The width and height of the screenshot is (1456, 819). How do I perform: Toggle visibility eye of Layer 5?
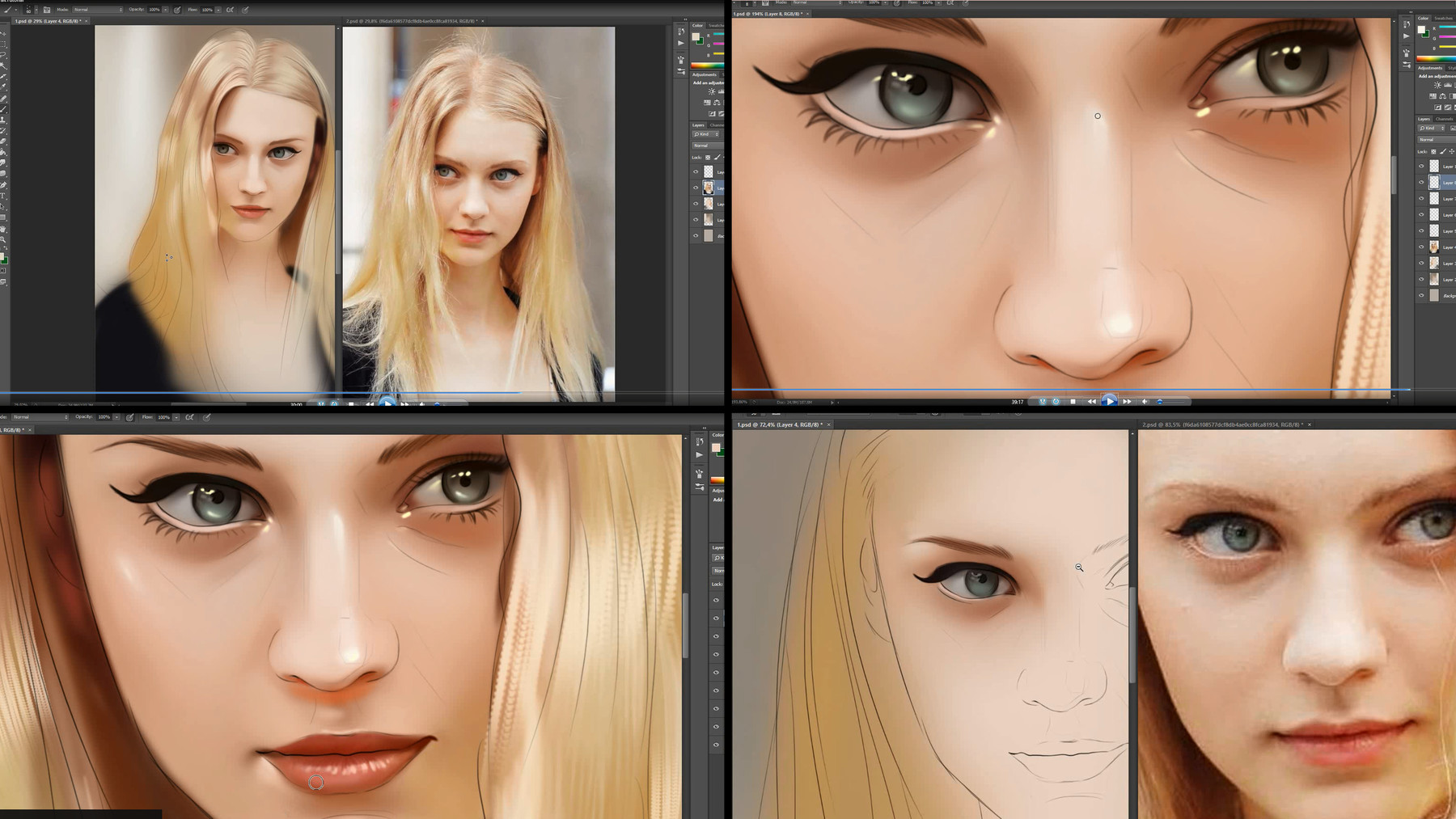[1421, 231]
